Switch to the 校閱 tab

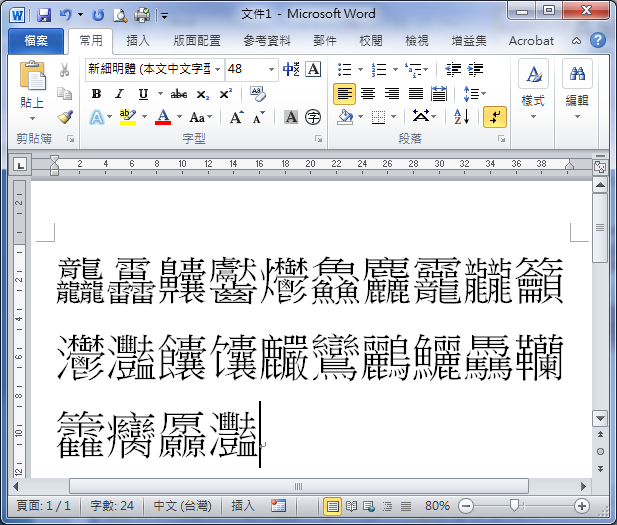point(371,41)
